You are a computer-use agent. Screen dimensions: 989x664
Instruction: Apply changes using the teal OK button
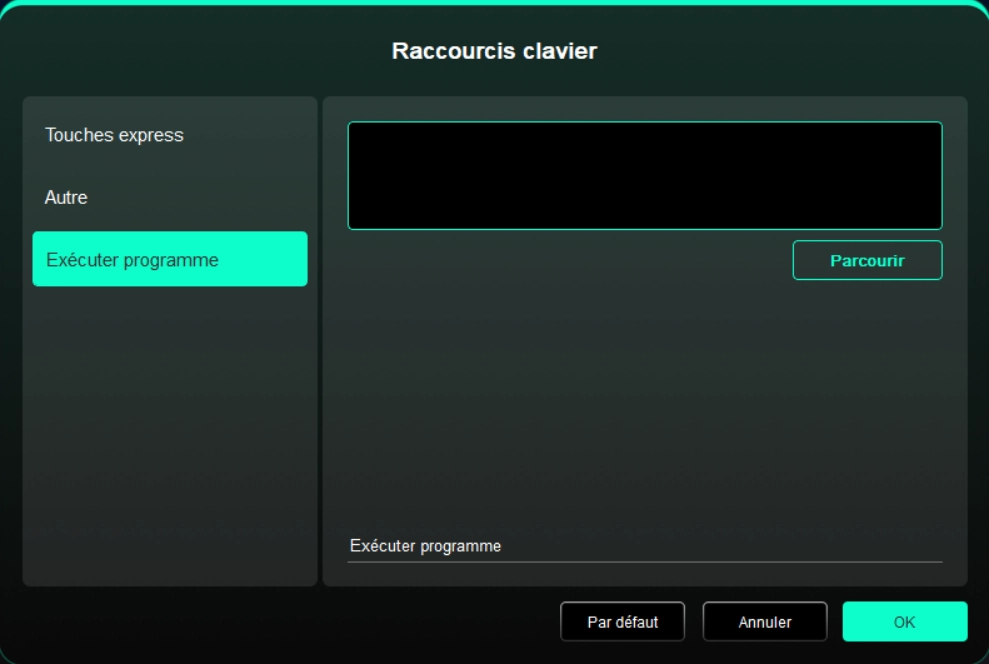pyautogui.click(x=904, y=622)
